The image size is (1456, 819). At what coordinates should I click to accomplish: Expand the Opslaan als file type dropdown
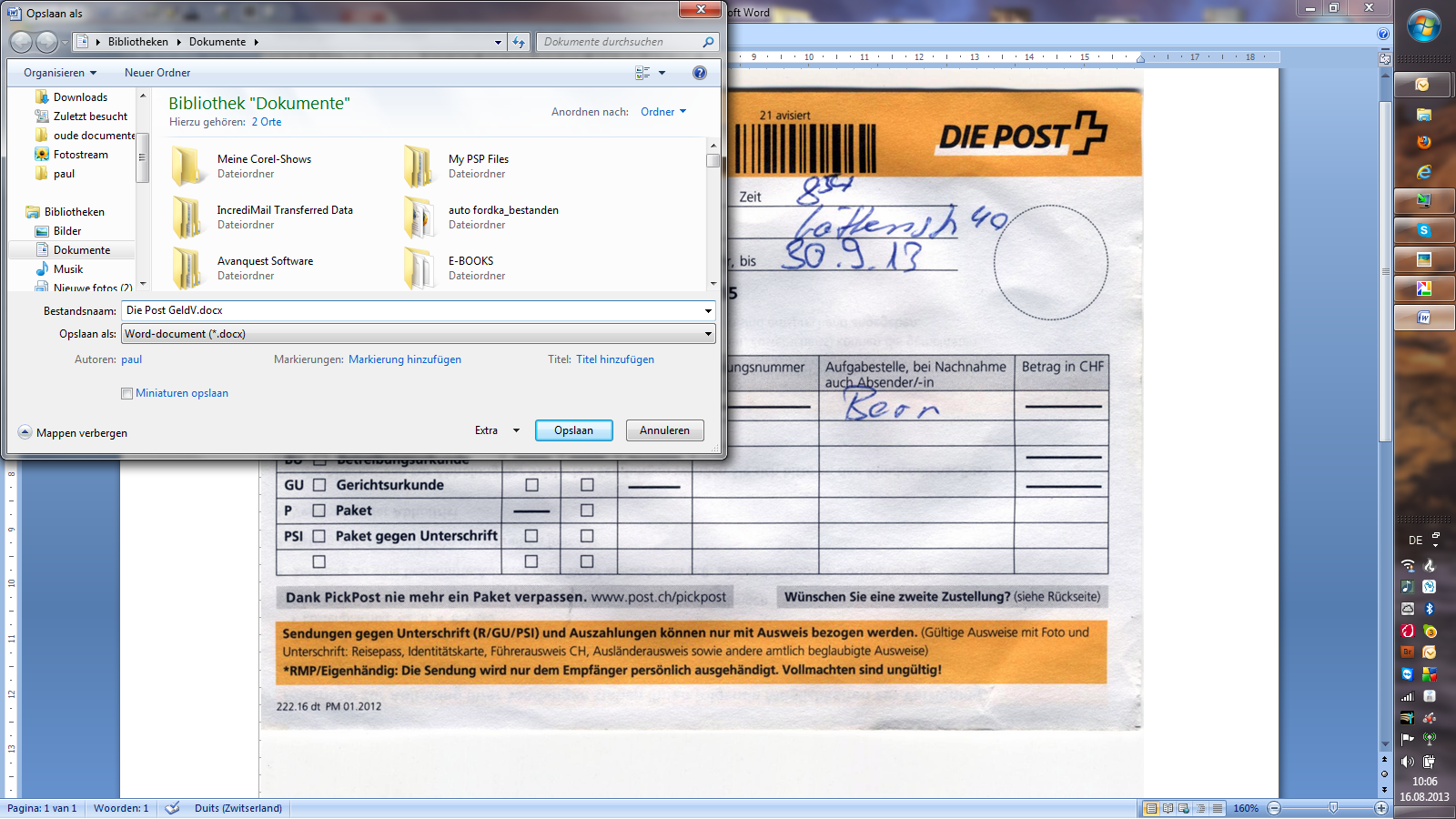click(708, 334)
